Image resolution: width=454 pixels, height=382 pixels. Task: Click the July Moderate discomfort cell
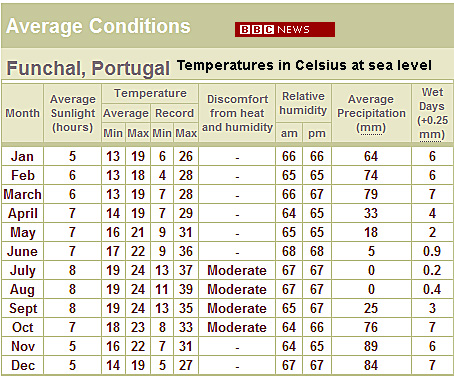coord(237,270)
